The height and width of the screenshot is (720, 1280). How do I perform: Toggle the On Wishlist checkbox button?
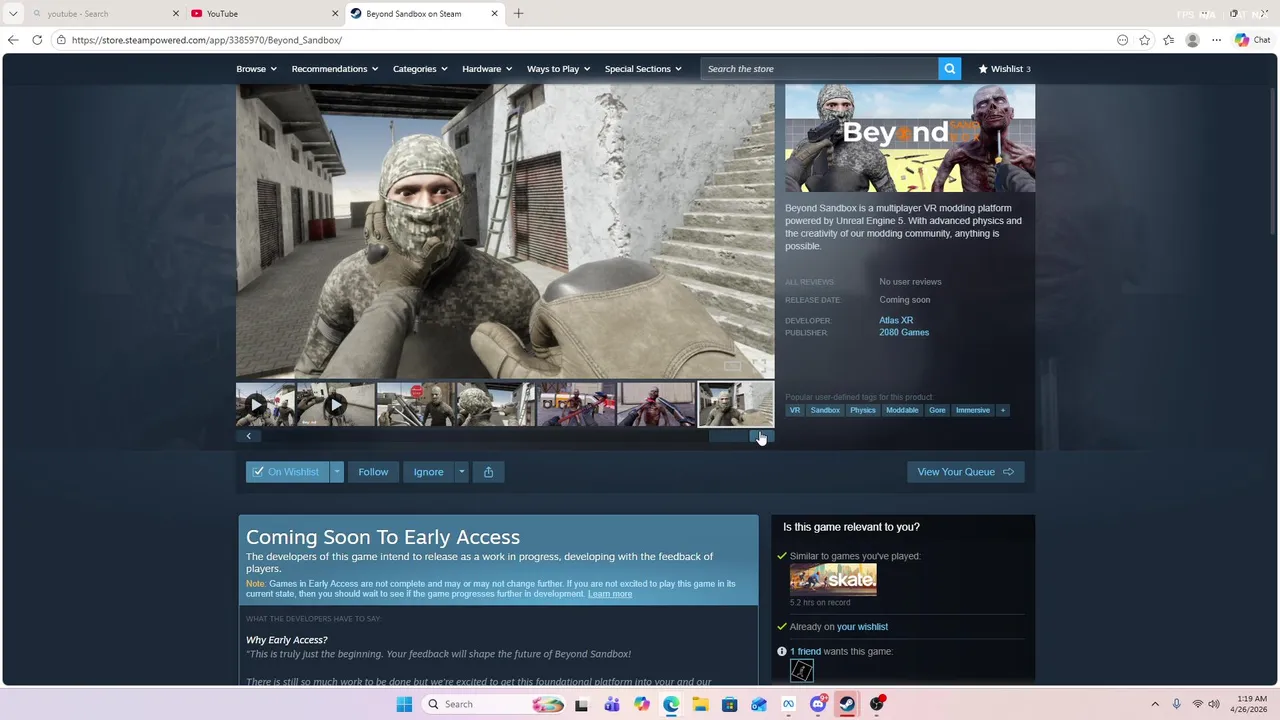coord(287,472)
